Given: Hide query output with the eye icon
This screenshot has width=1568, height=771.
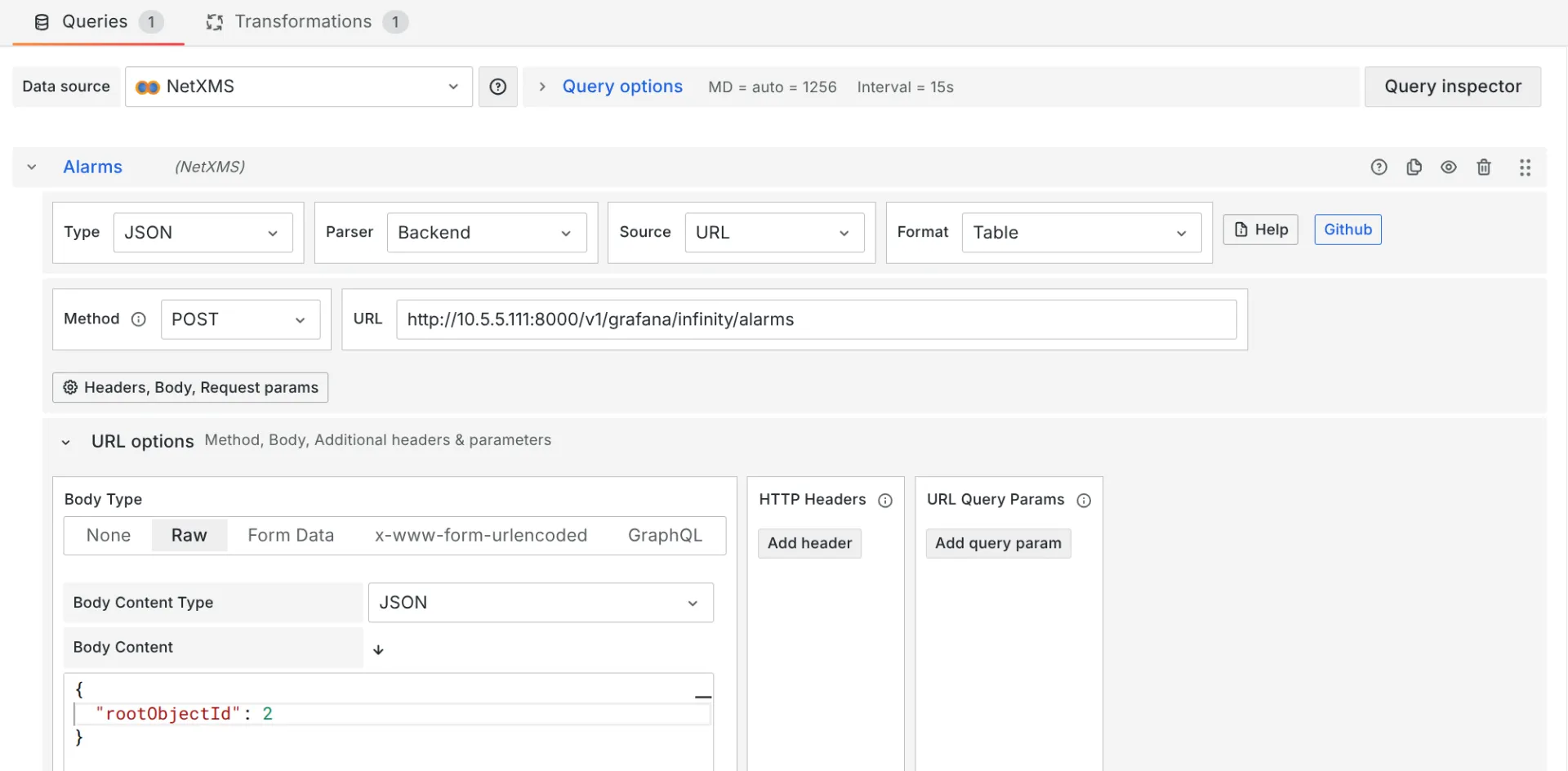Looking at the screenshot, I should tap(1450, 167).
